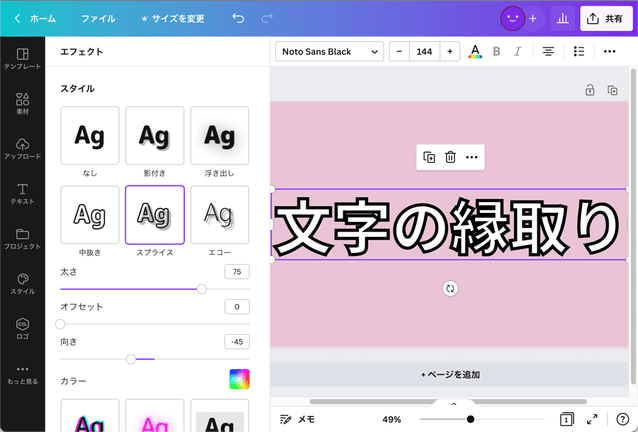The image size is (638, 432).
Task: Toggle bold formatting
Action: (496, 52)
